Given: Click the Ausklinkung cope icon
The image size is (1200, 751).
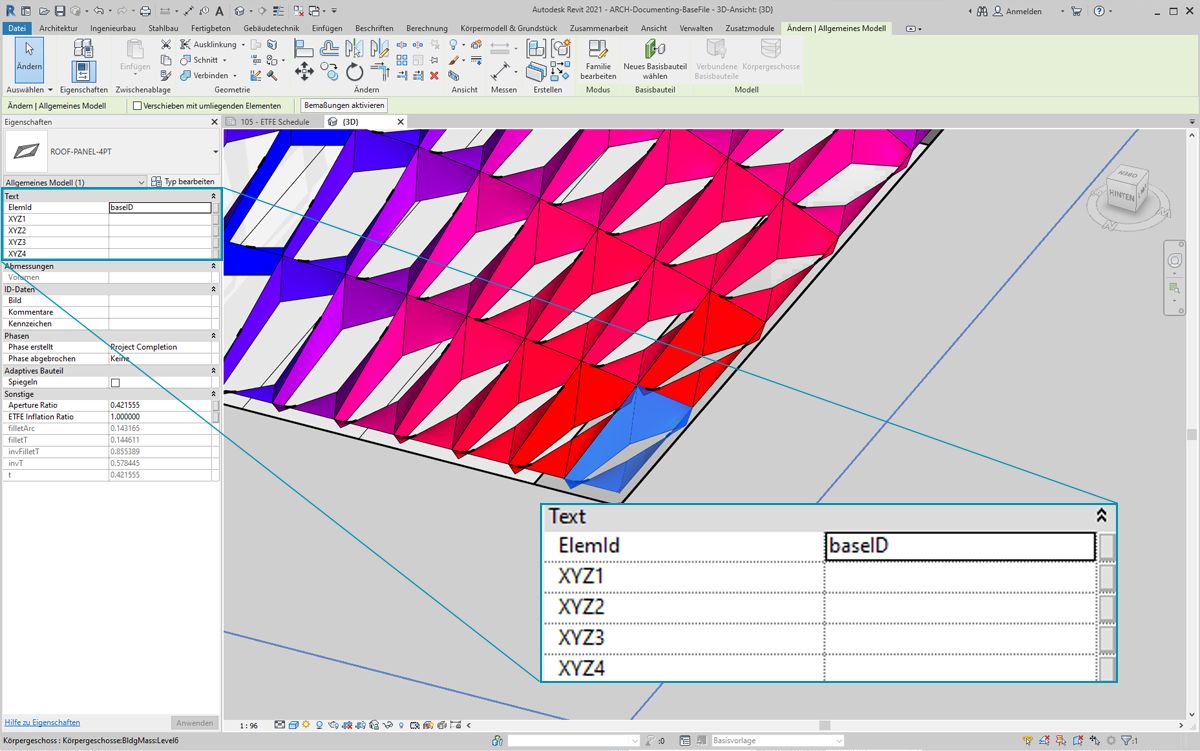Looking at the screenshot, I should [x=185, y=45].
